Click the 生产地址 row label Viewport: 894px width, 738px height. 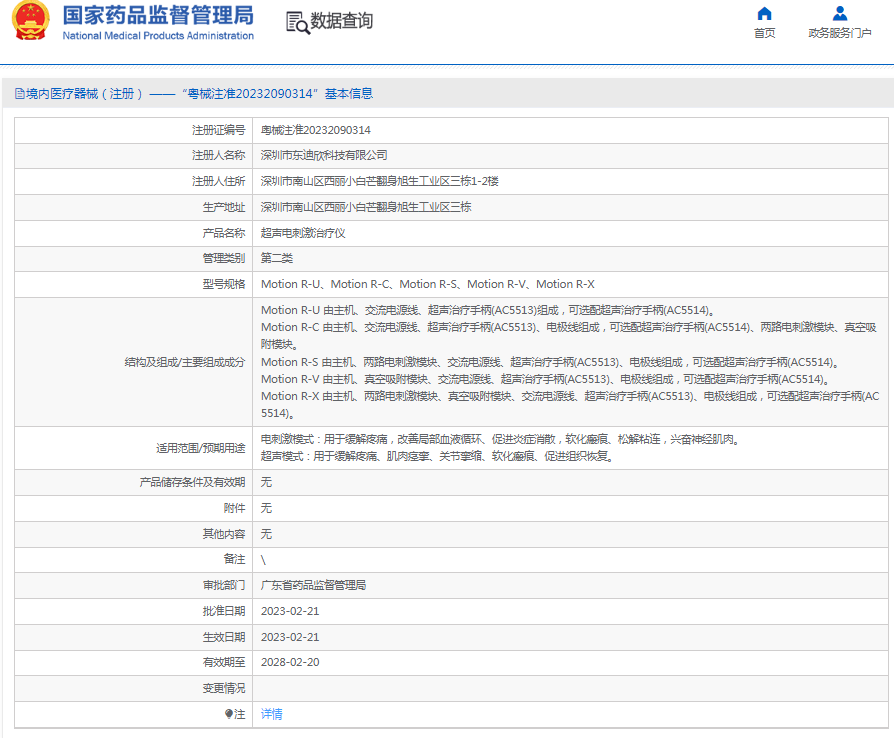point(224,207)
